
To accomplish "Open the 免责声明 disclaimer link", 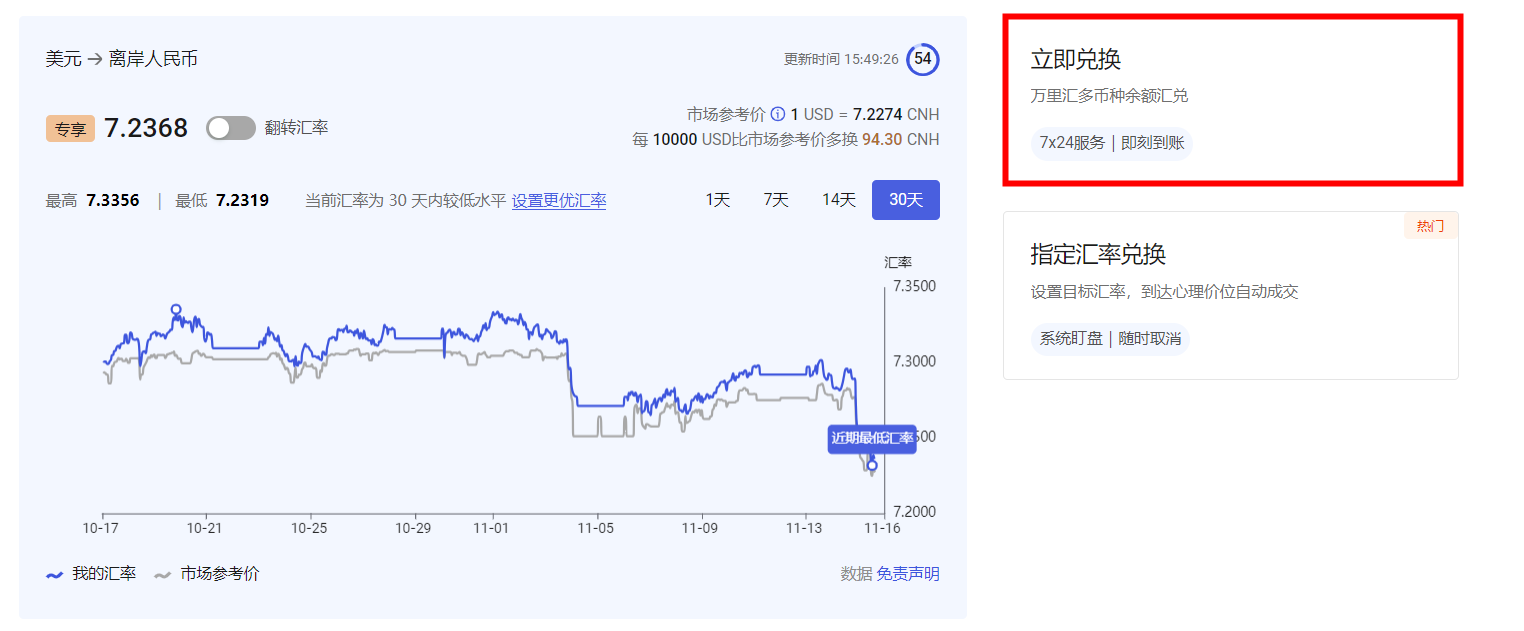I will point(907,574).
